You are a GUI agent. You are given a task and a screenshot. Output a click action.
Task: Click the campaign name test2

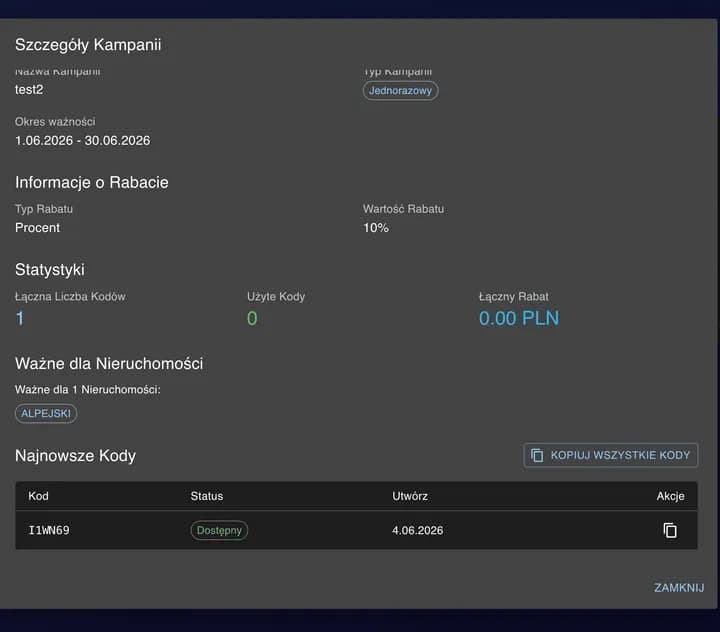[29, 90]
